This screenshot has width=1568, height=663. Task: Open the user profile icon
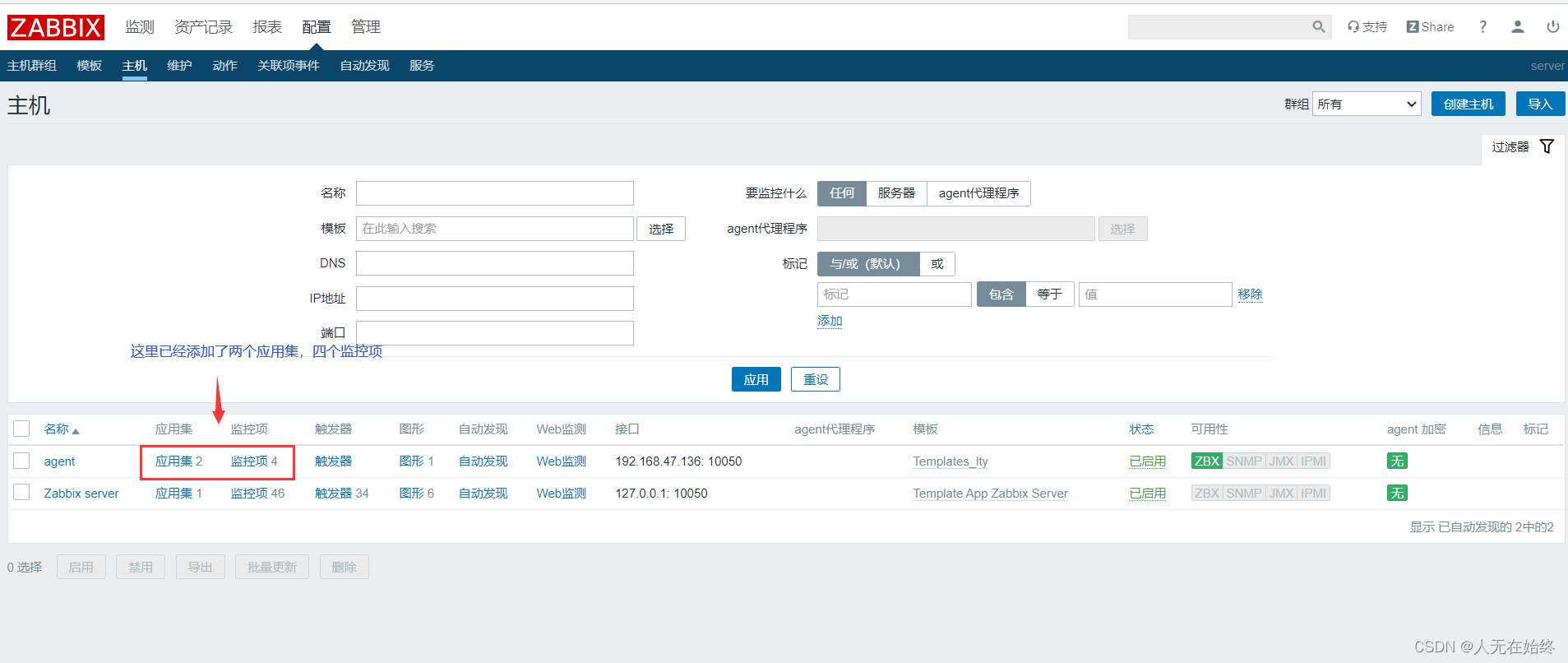point(1518,27)
